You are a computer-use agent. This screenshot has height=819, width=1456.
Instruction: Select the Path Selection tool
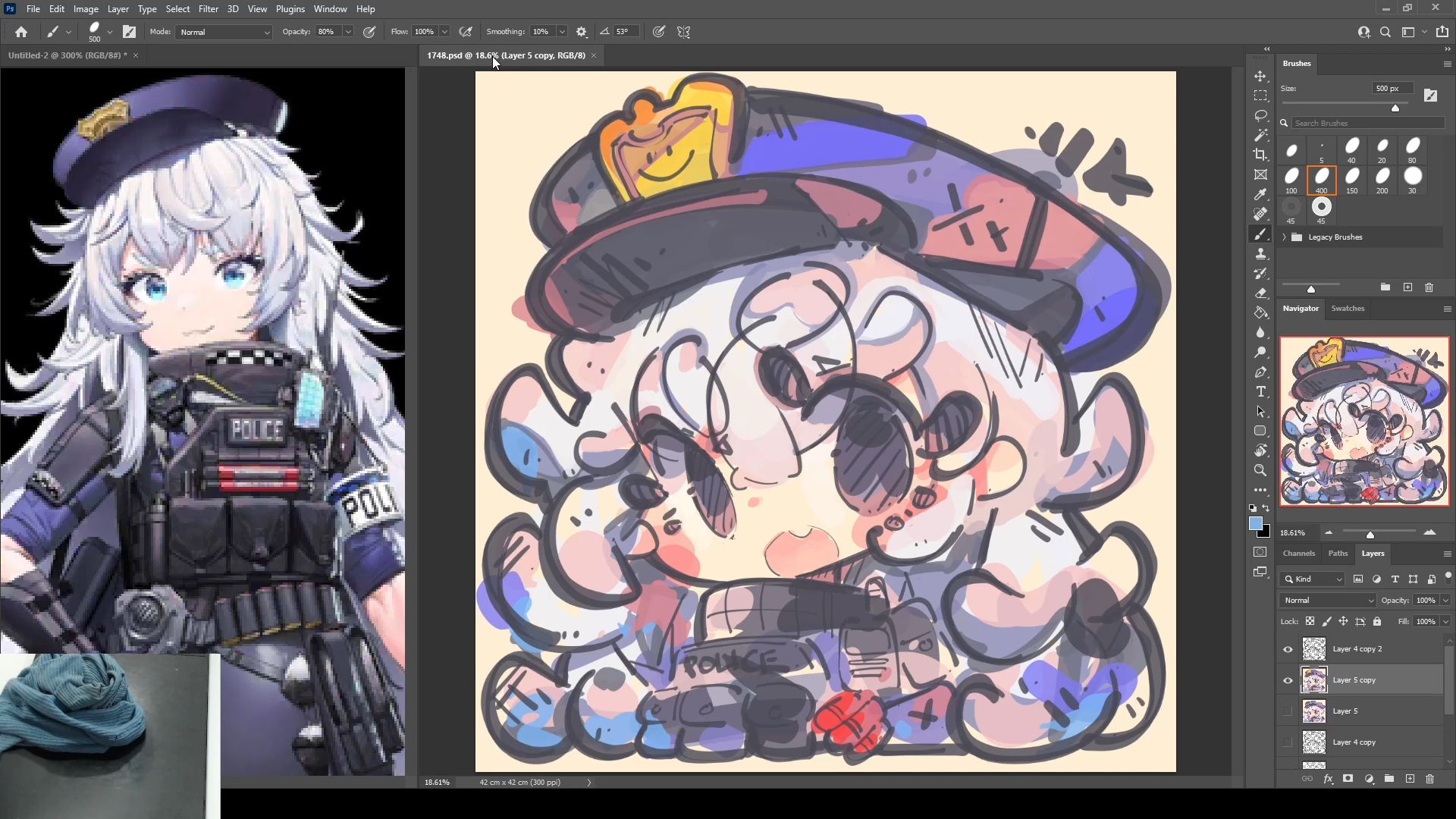pyautogui.click(x=1260, y=411)
